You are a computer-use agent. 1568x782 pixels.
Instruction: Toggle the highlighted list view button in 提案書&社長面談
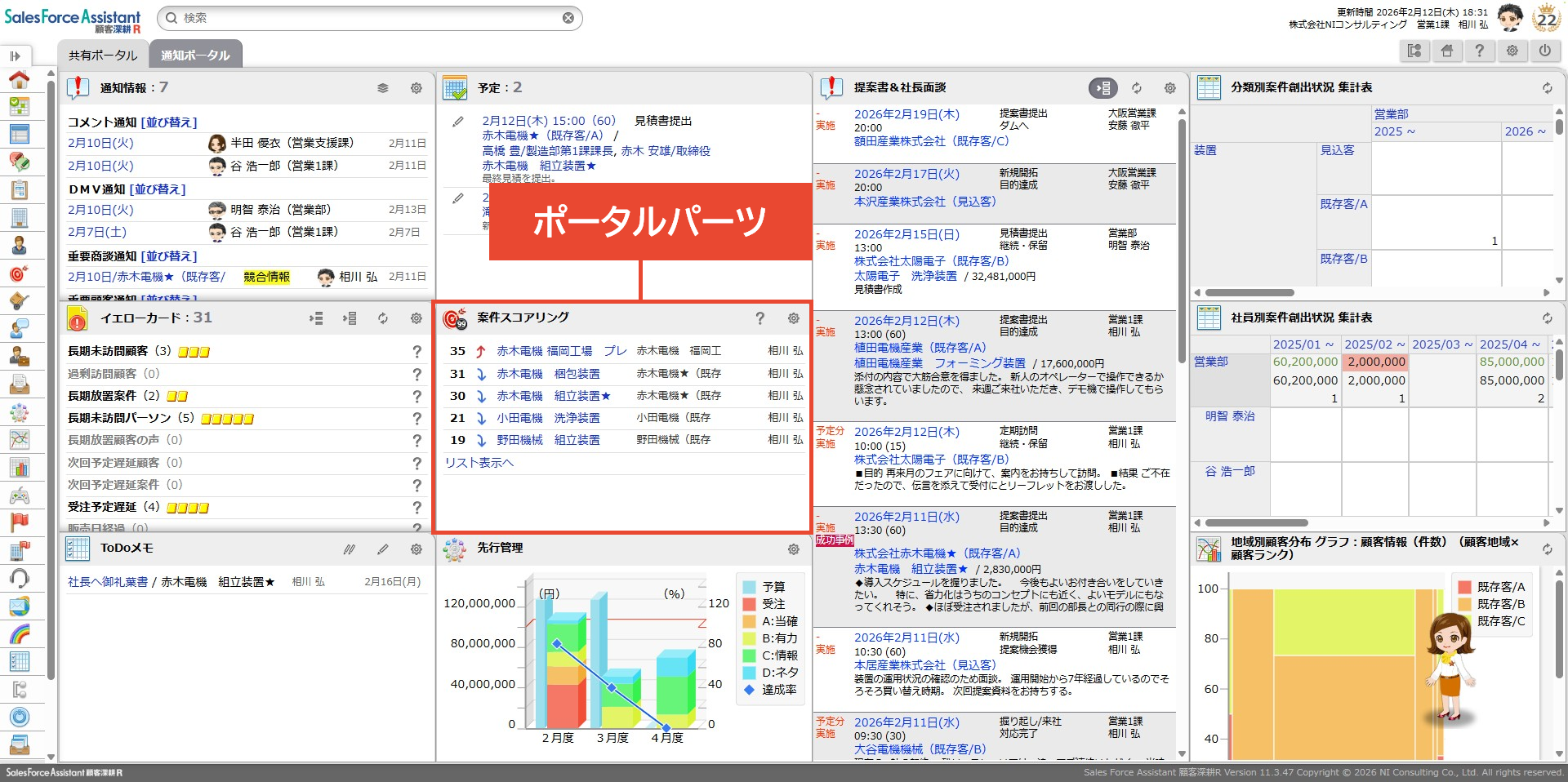[1102, 88]
